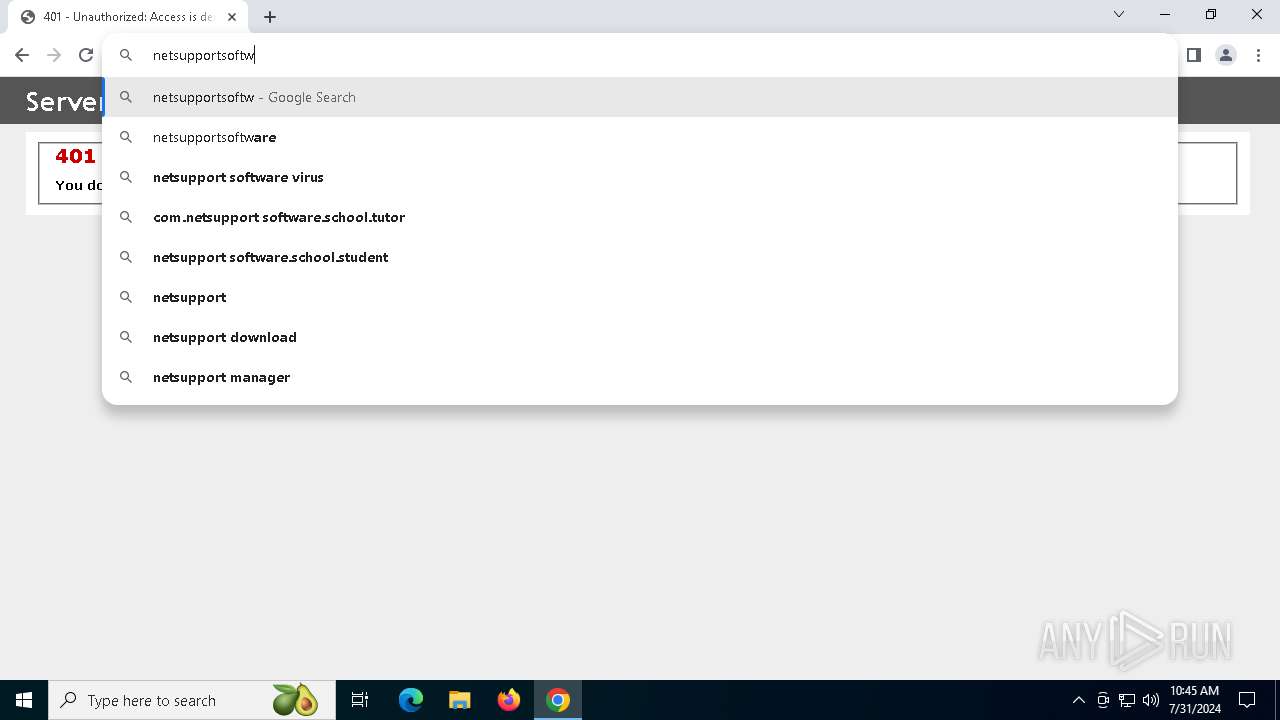The width and height of the screenshot is (1280, 720).
Task: Click search icon beside 'netsupport software virus'
Action: click(126, 177)
